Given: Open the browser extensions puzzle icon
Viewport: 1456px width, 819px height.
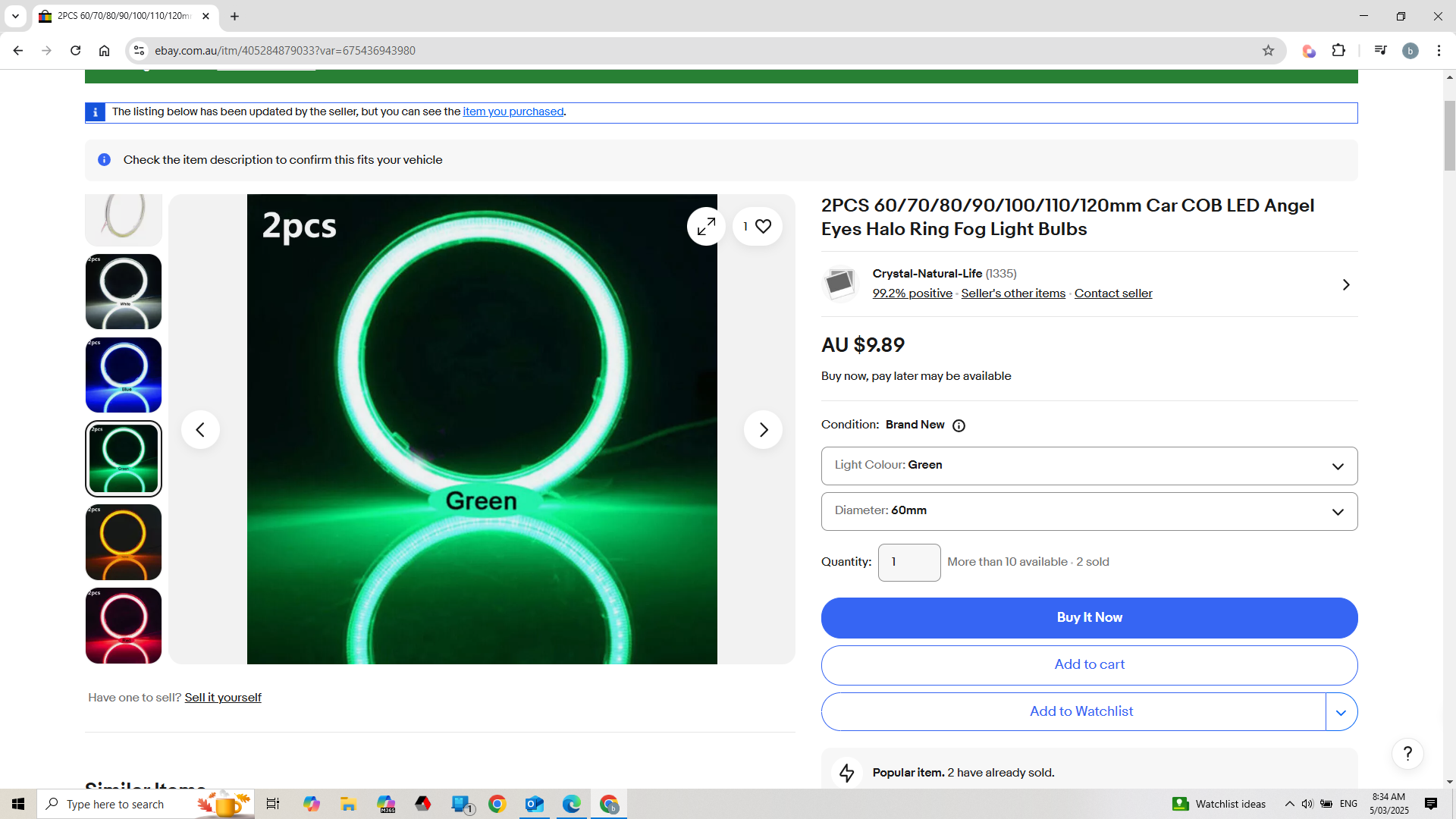Looking at the screenshot, I should 1338,51.
